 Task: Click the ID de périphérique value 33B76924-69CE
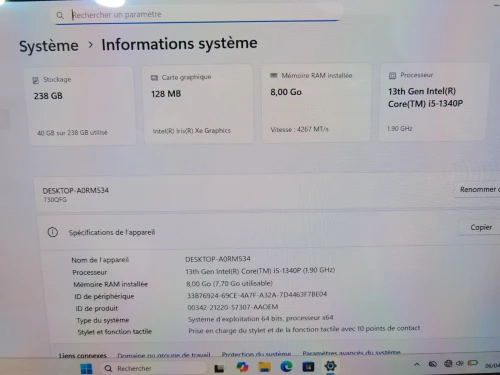[257, 295]
